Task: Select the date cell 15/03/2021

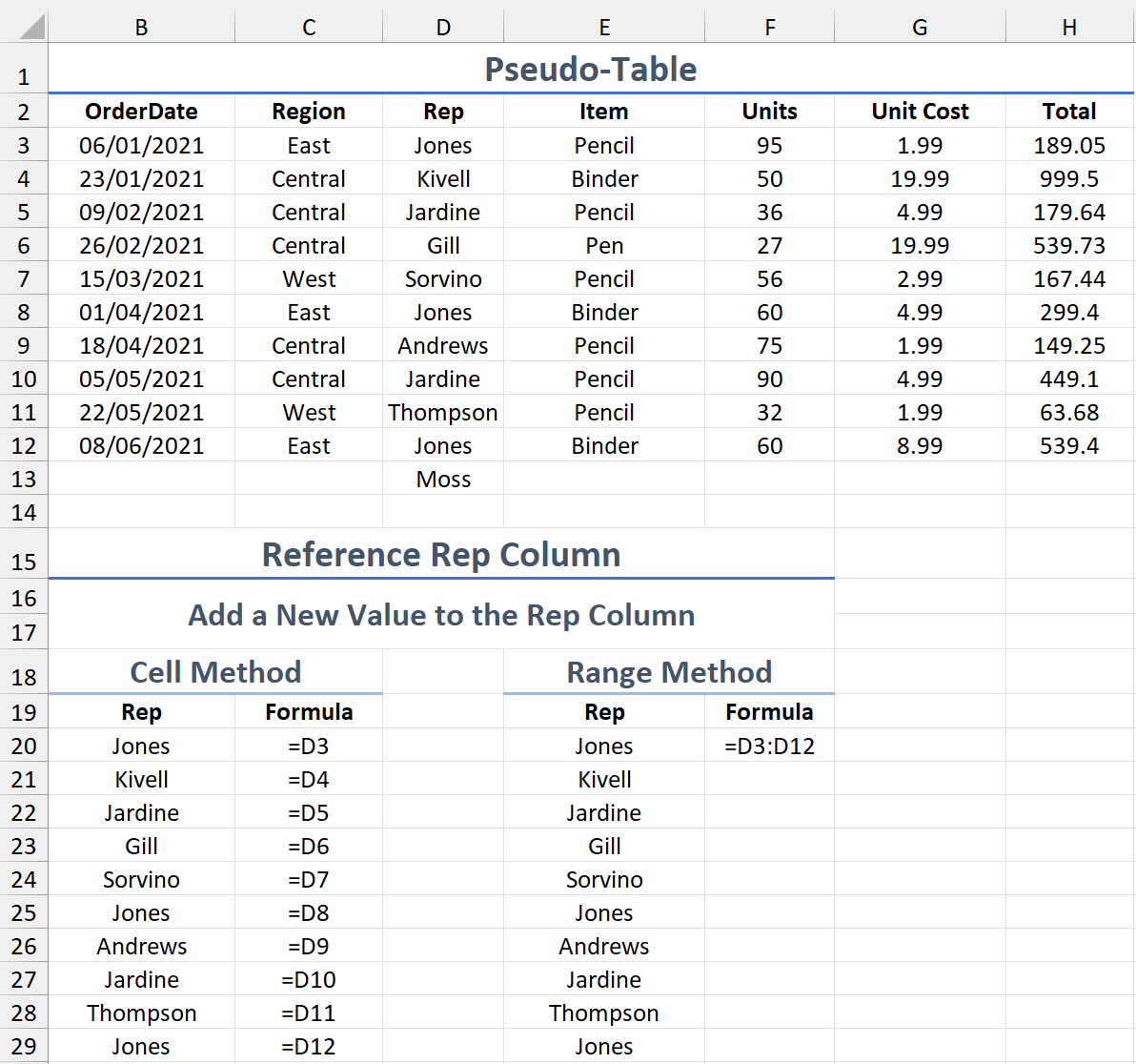Action: click(141, 279)
